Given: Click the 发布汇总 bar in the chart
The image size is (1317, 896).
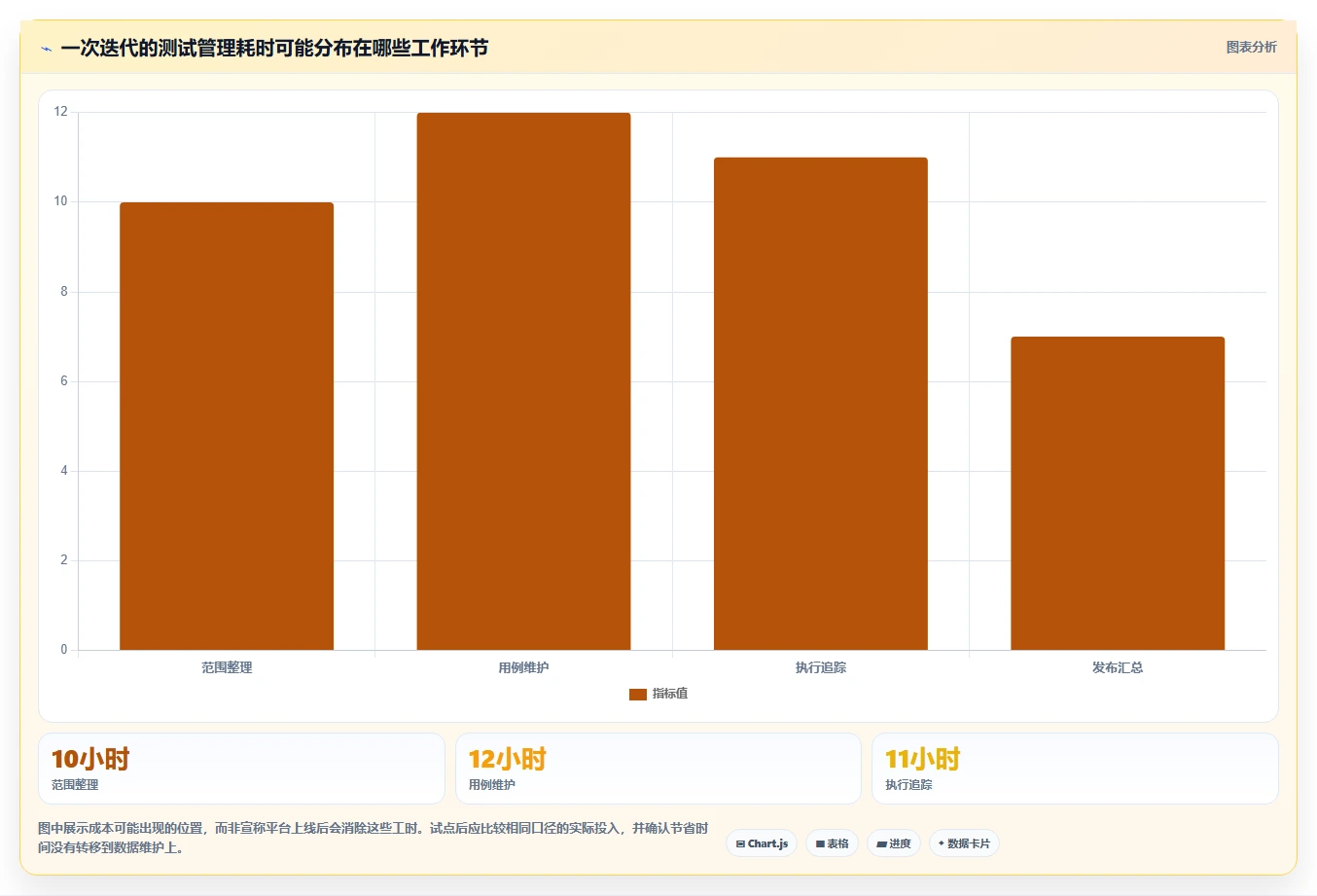Looking at the screenshot, I should click(x=1118, y=493).
